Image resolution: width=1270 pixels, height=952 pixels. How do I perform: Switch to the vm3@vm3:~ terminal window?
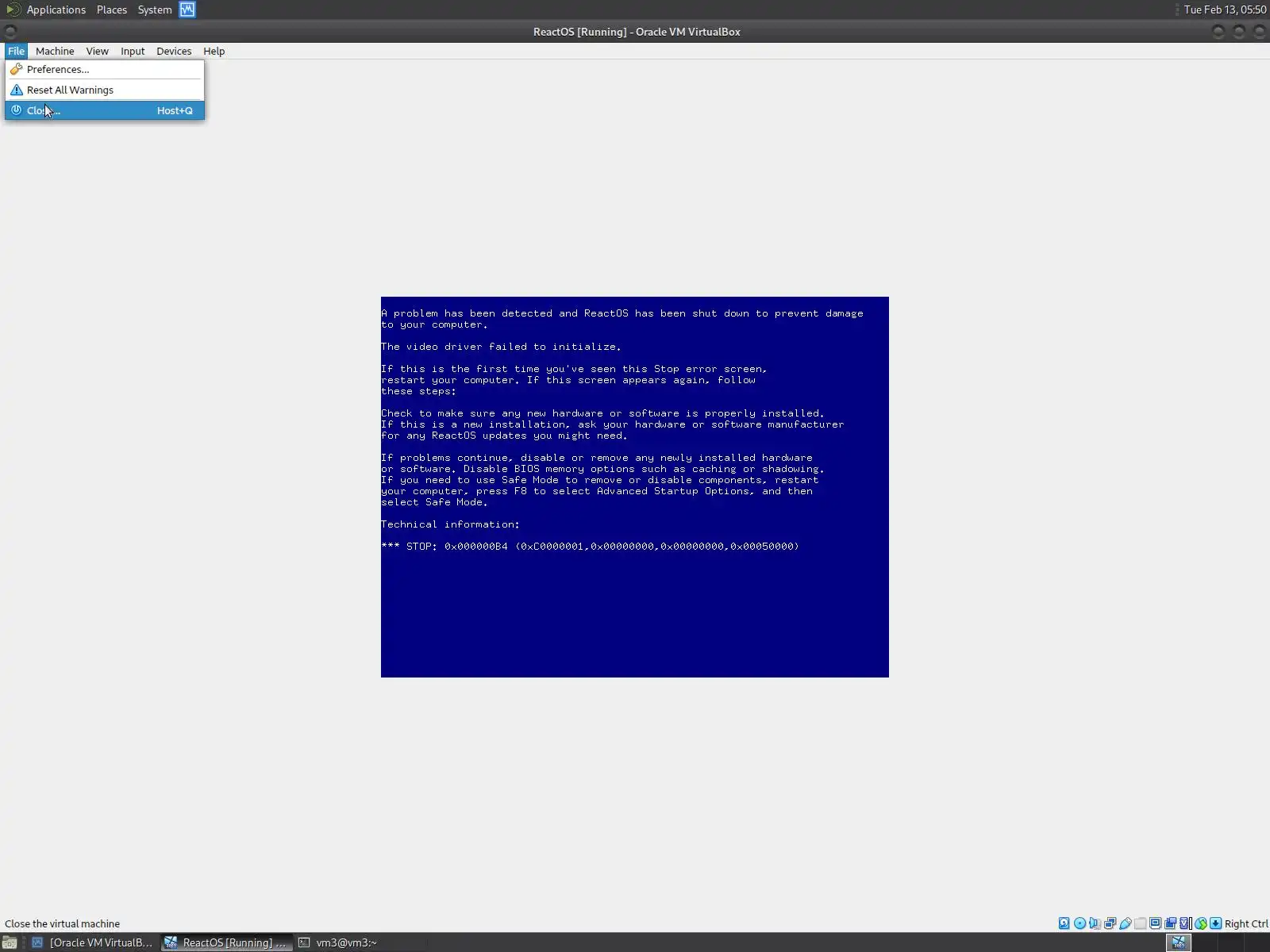tap(339, 942)
